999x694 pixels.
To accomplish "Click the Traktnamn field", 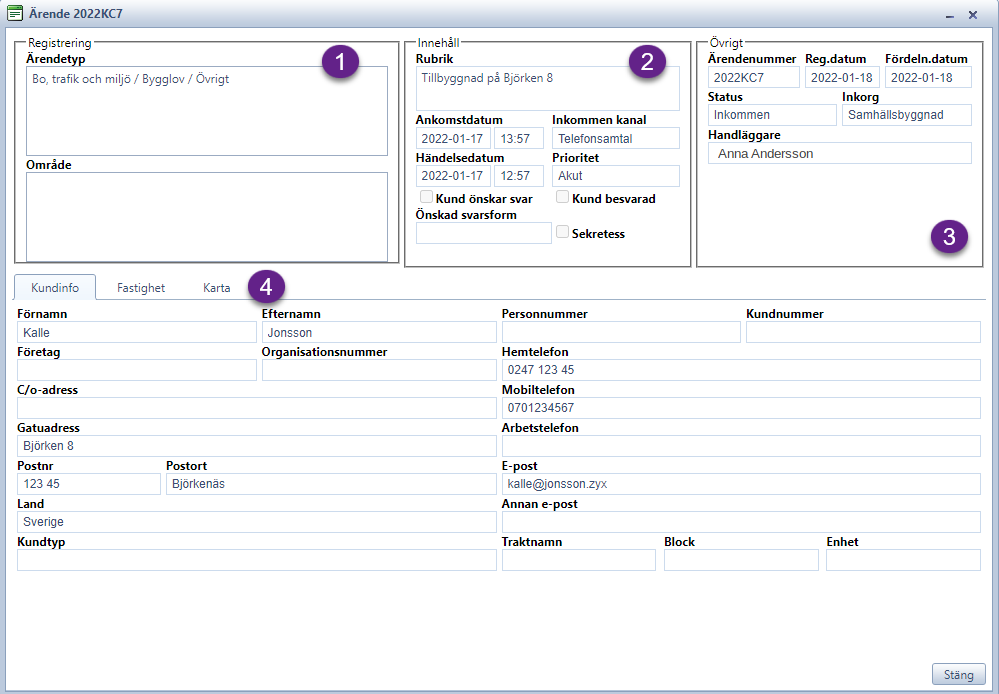I will pyautogui.click(x=579, y=560).
